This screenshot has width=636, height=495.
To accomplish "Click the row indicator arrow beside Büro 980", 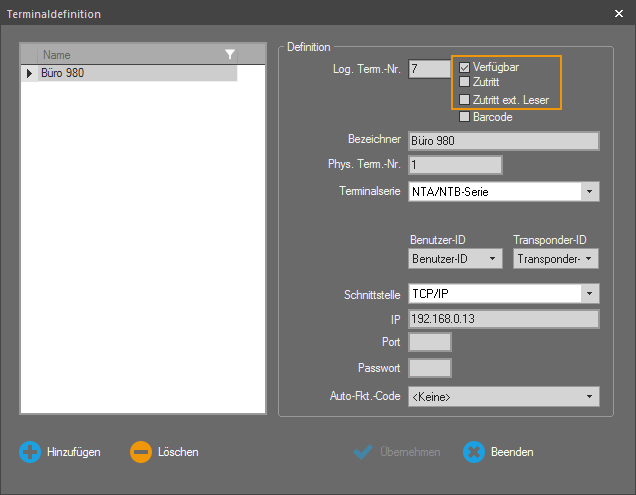I will 29,73.
